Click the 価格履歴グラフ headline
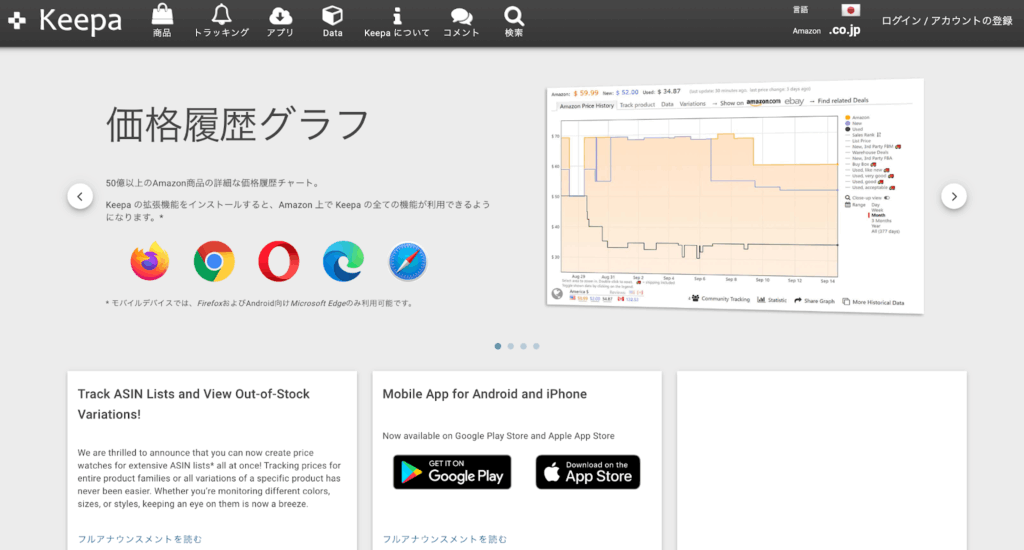Image resolution: width=1024 pixels, height=550 pixels. click(x=238, y=124)
